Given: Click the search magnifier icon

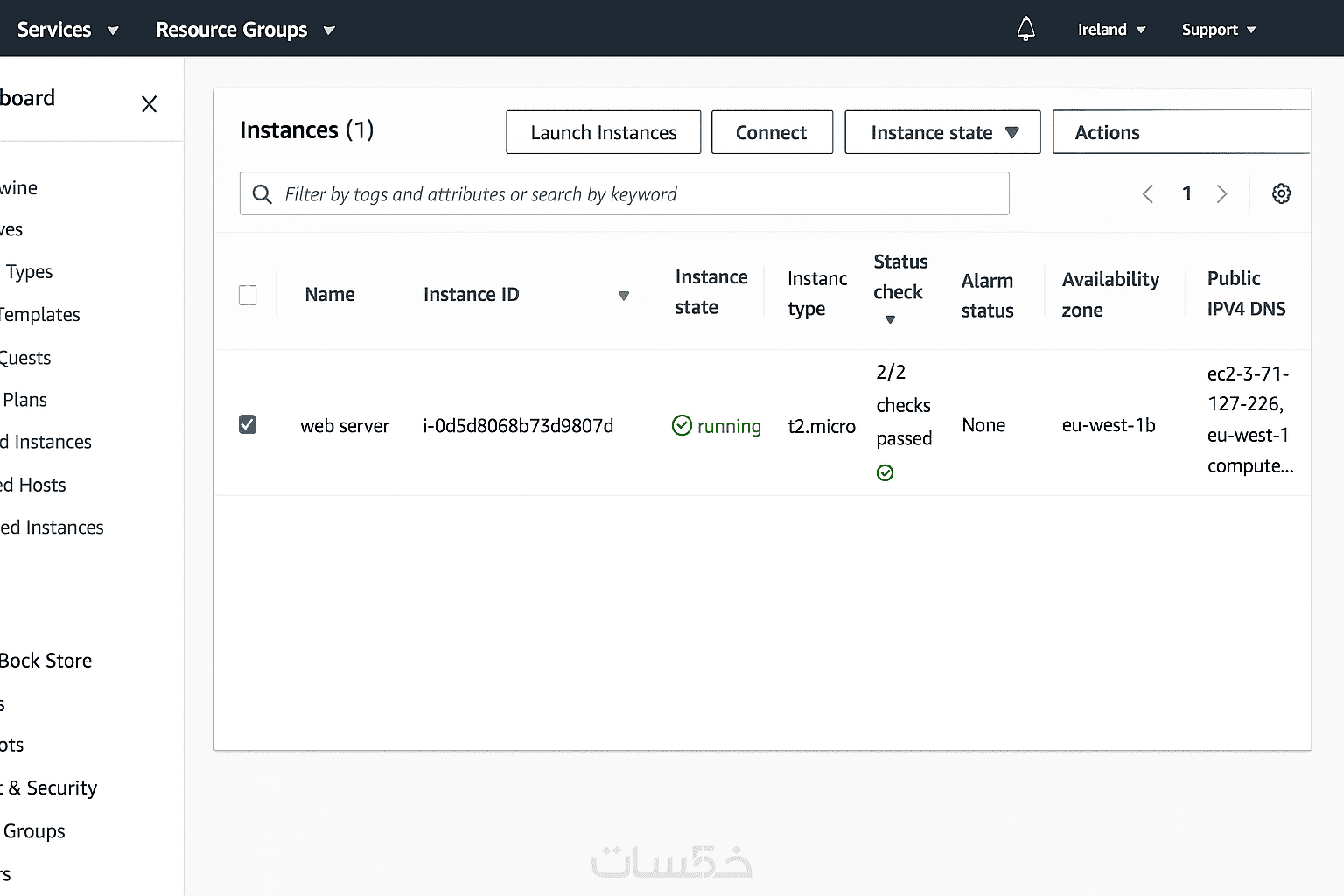Looking at the screenshot, I should point(262,194).
